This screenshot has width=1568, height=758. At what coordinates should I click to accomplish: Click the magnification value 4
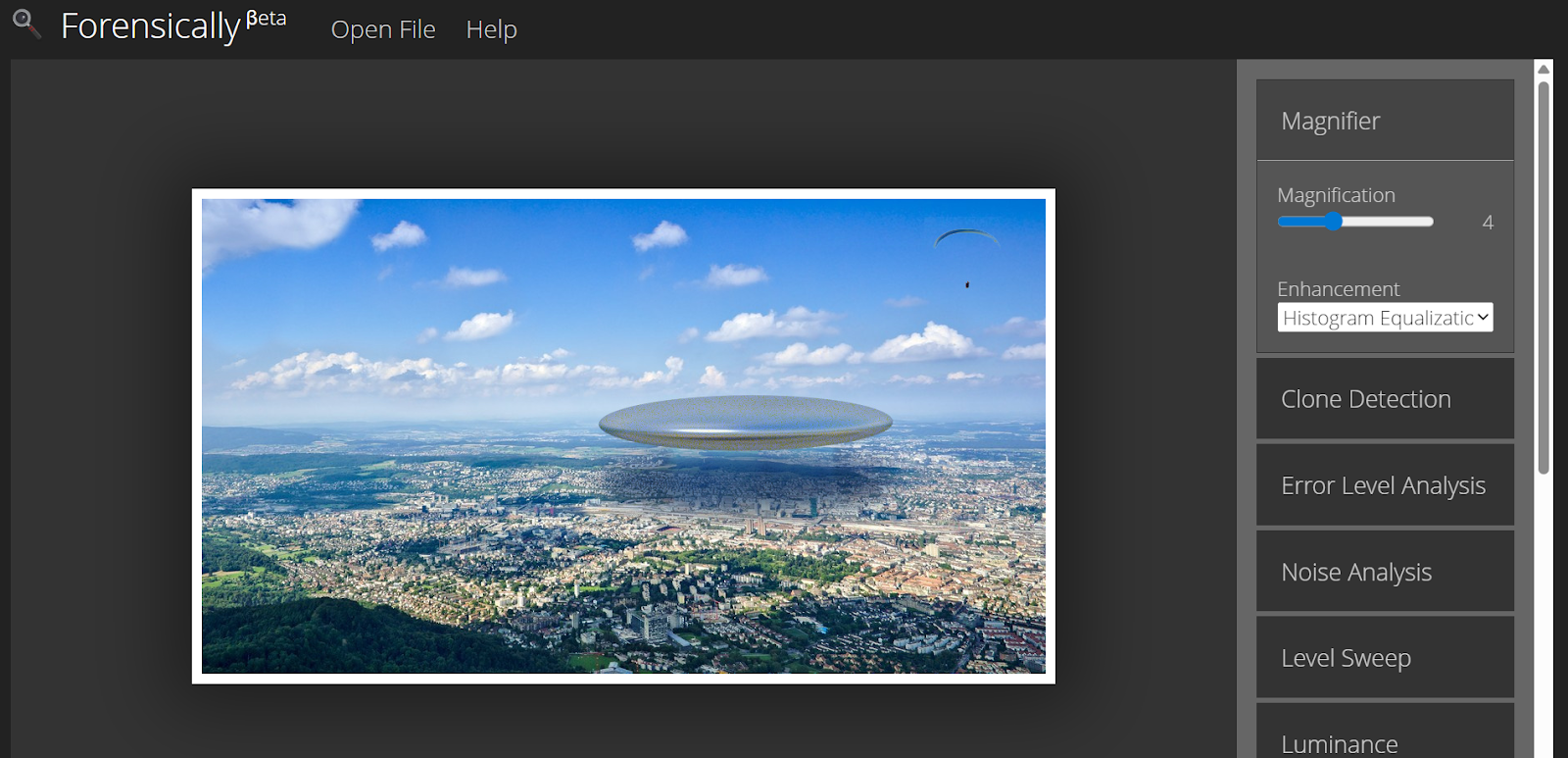(x=1487, y=223)
